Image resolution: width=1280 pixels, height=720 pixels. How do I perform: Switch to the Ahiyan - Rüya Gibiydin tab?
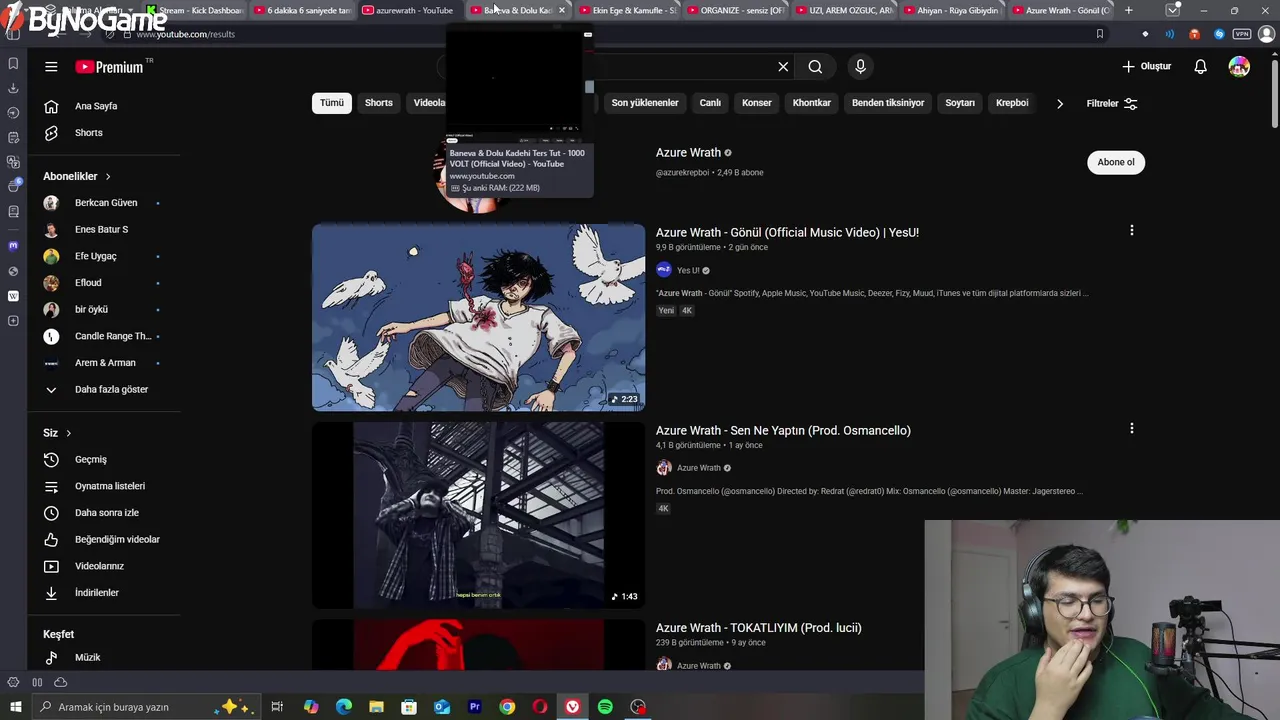pos(951,10)
